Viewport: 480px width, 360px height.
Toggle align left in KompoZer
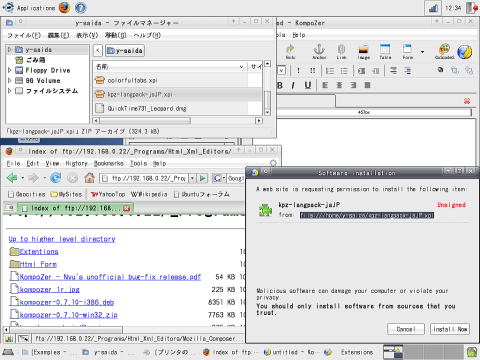(325, 85)
